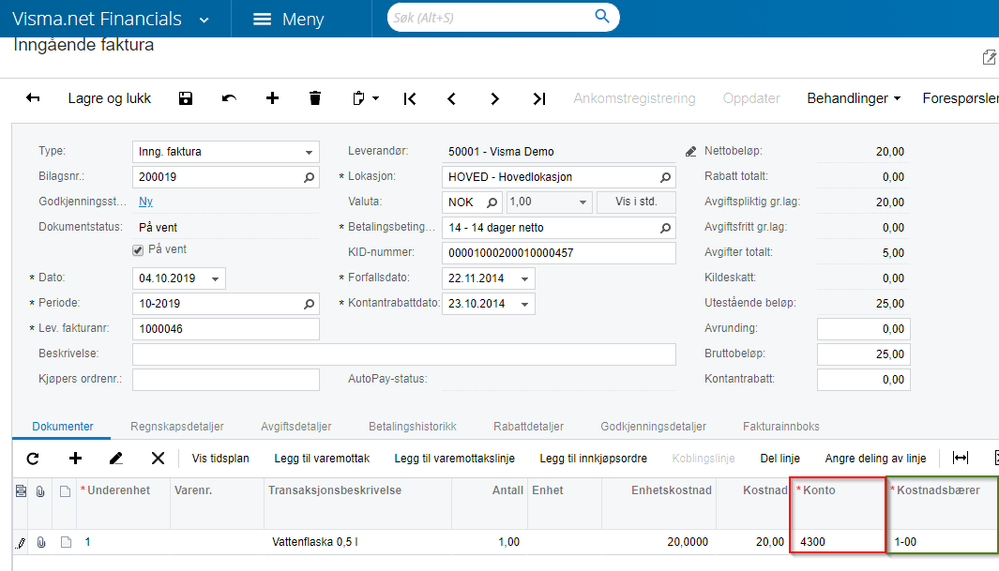Add new grid row with plus icon
This screenshot has width=999, height=571.
(75, 458)
